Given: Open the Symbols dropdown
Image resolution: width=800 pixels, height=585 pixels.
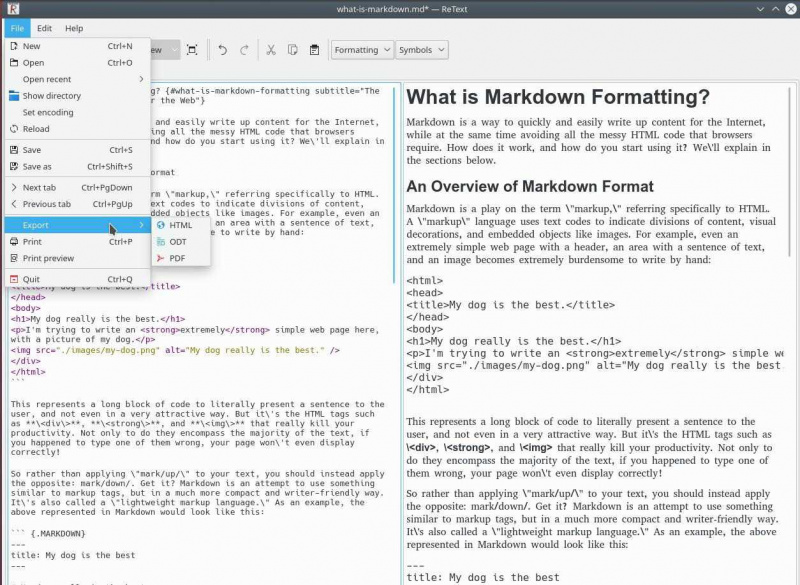Looking at the screenshot, I should 421,50.
